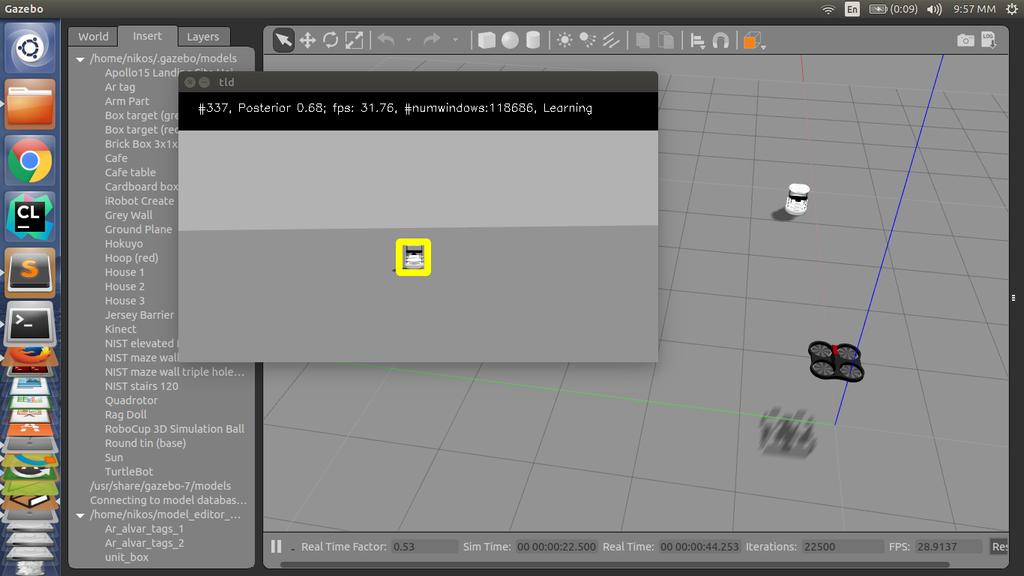Select the unit_box model
Image resolution: width=1024 pixels, height=576 pixels.
(x=127, y=557)
